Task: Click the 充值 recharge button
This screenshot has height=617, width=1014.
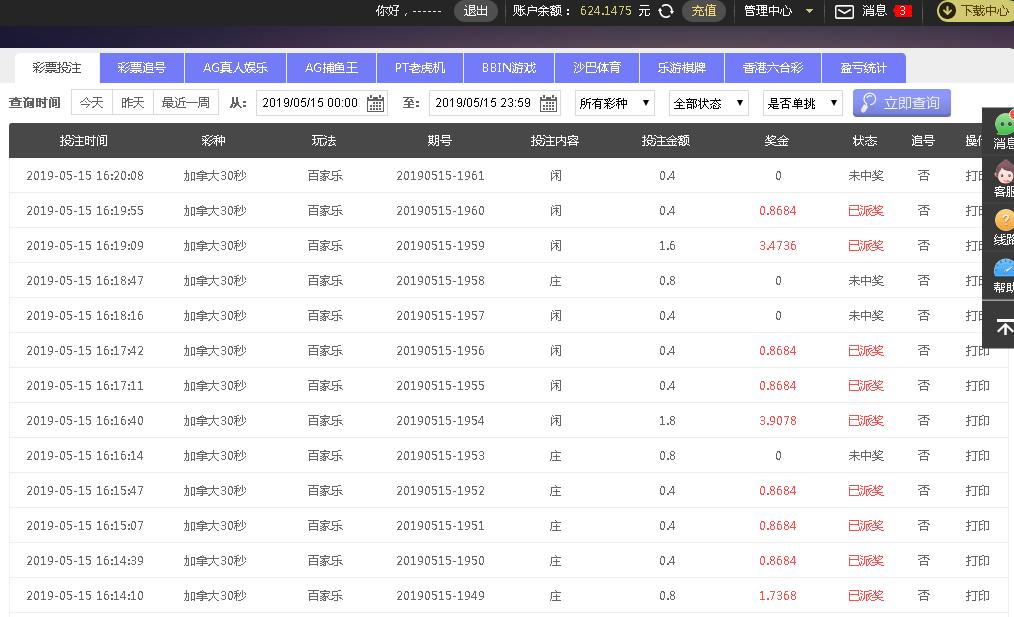Action: pos(704,11)
